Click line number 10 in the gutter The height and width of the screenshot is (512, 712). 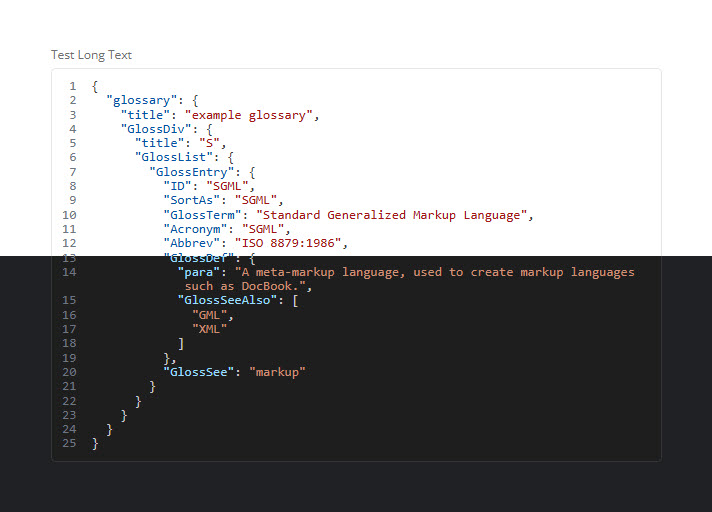pyautogui.click(x=69, y=215)
